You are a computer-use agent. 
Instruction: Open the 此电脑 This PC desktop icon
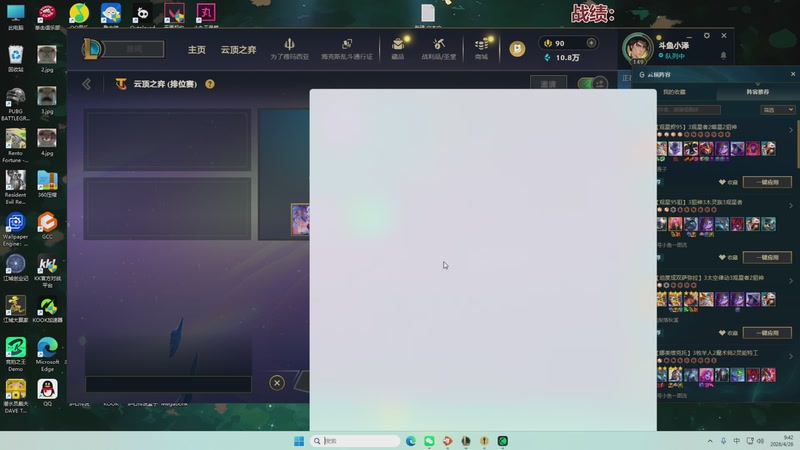pos(15,17)
